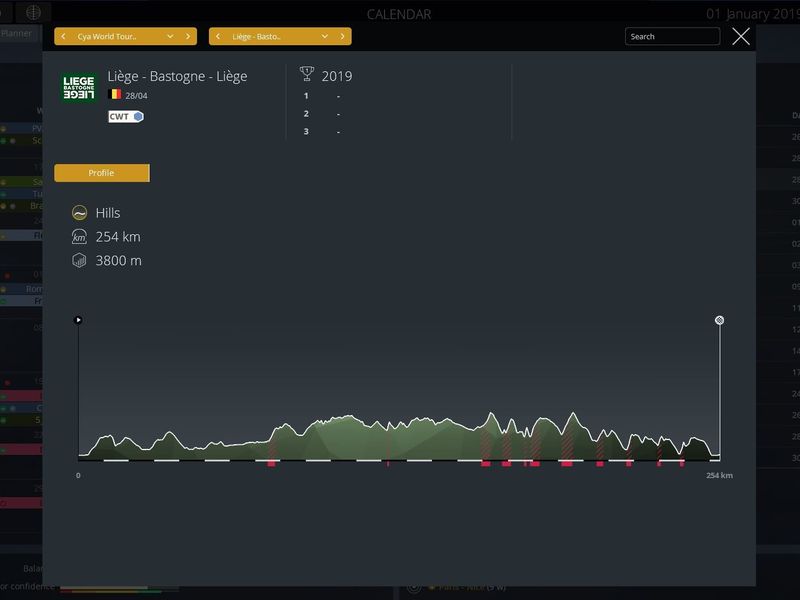This screenshot has height=600, width=800.
Task: Click the 3800 m elevation value
Action: tap(118, 261)
